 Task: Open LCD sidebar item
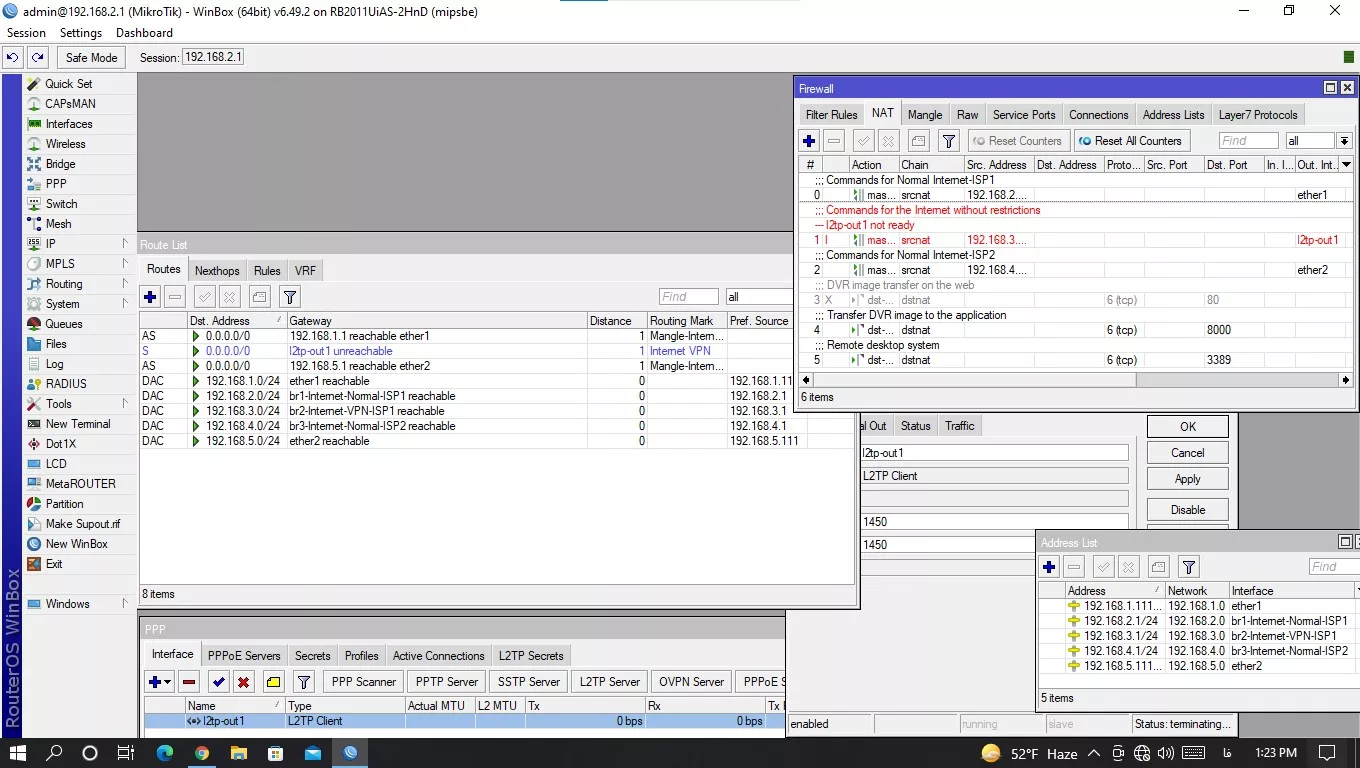click(x=56, y=464)
